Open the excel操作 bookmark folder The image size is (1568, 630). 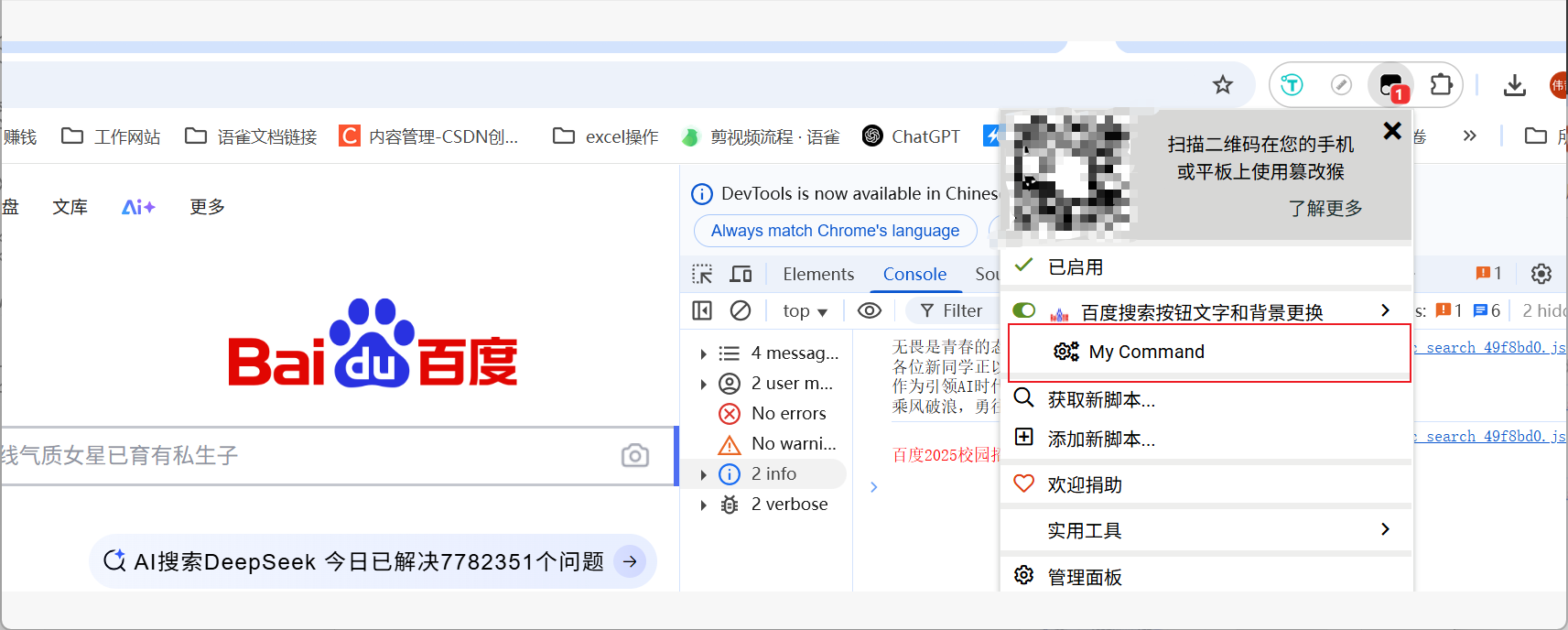click(606, 136)
